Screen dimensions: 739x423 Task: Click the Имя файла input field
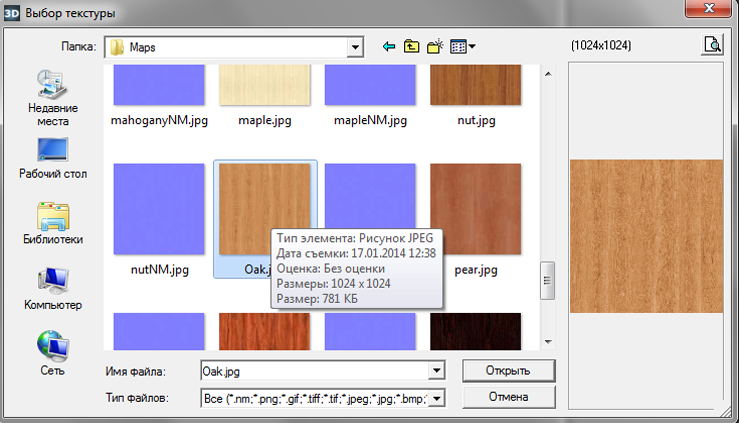click(x=315, y=371)
